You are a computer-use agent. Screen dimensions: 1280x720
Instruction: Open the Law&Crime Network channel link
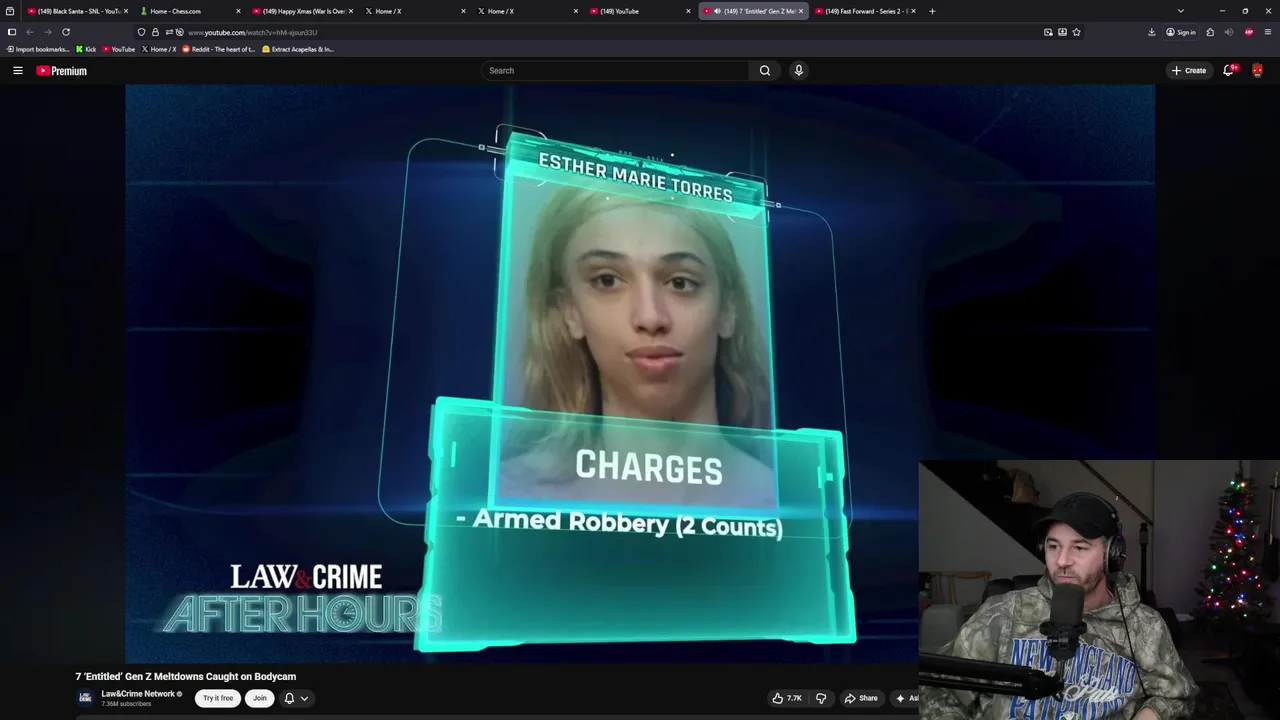(x=138, y=694)
